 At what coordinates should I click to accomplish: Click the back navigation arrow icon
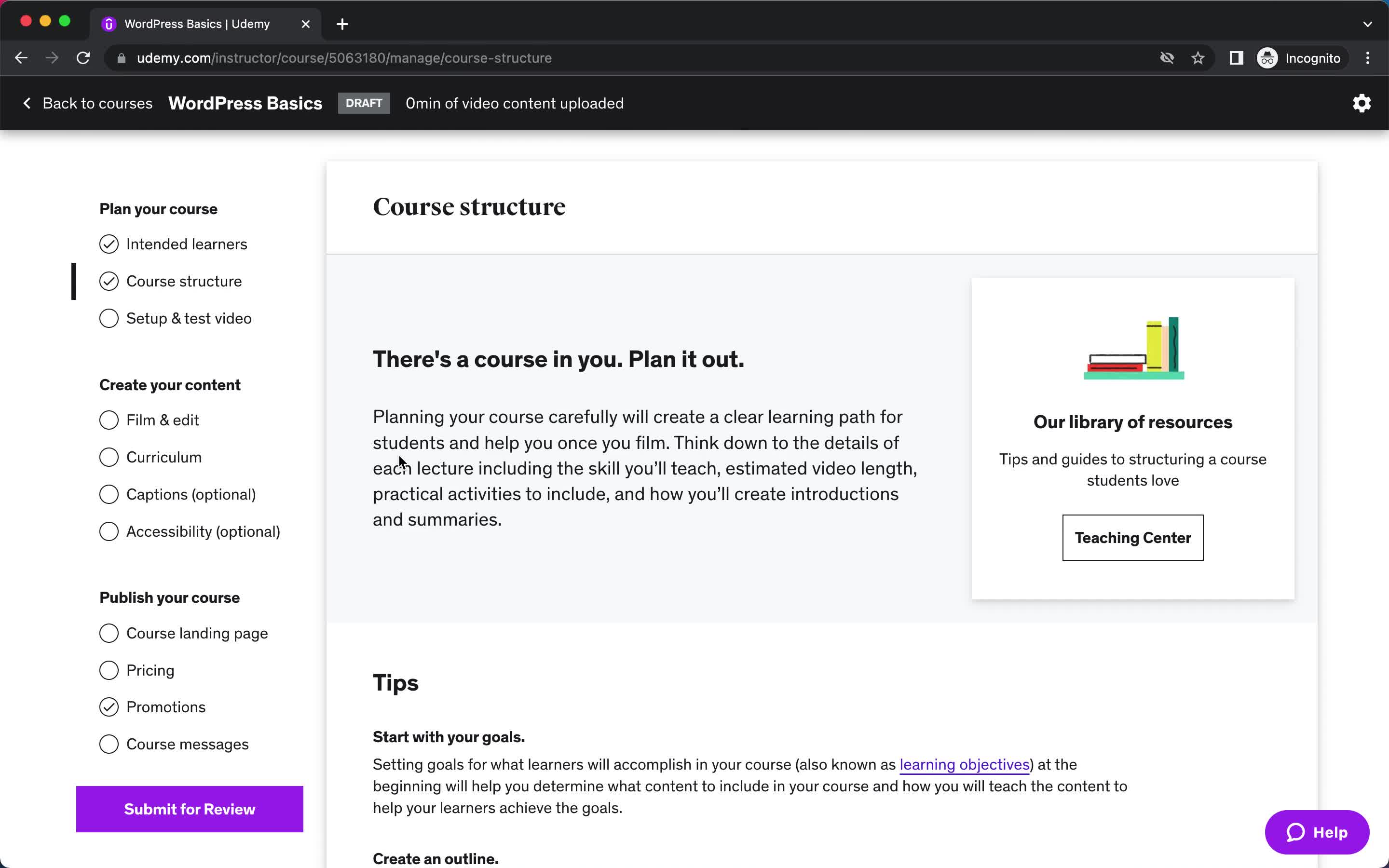click(21, 58)
